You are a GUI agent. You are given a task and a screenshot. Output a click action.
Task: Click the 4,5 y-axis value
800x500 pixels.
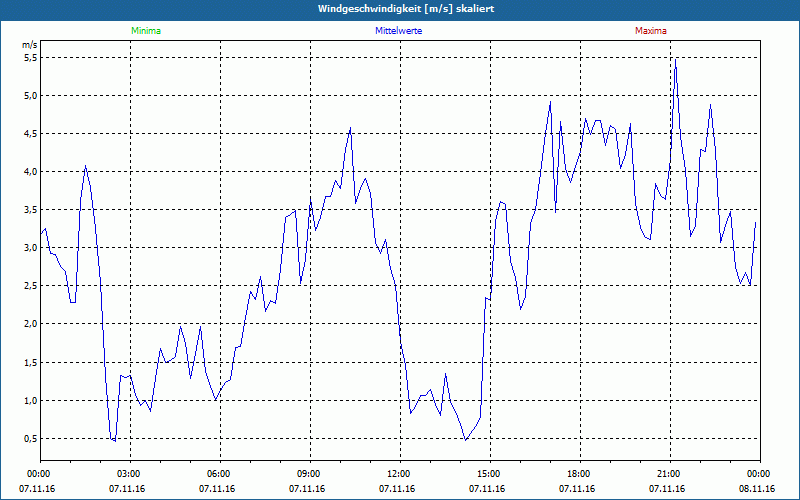(x=31, y=134)
